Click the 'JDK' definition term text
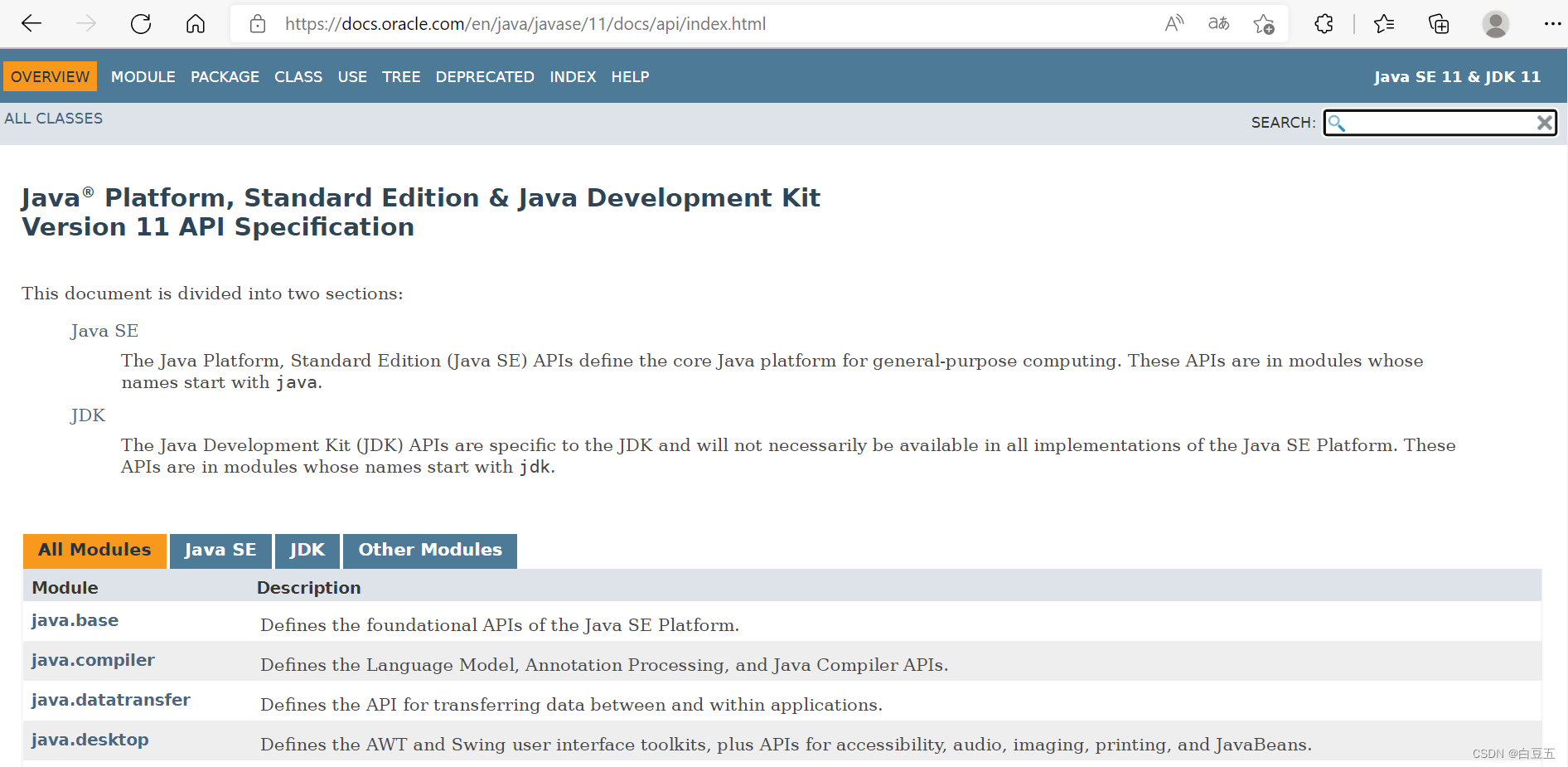1568x767 pixels. pos(88,415)
